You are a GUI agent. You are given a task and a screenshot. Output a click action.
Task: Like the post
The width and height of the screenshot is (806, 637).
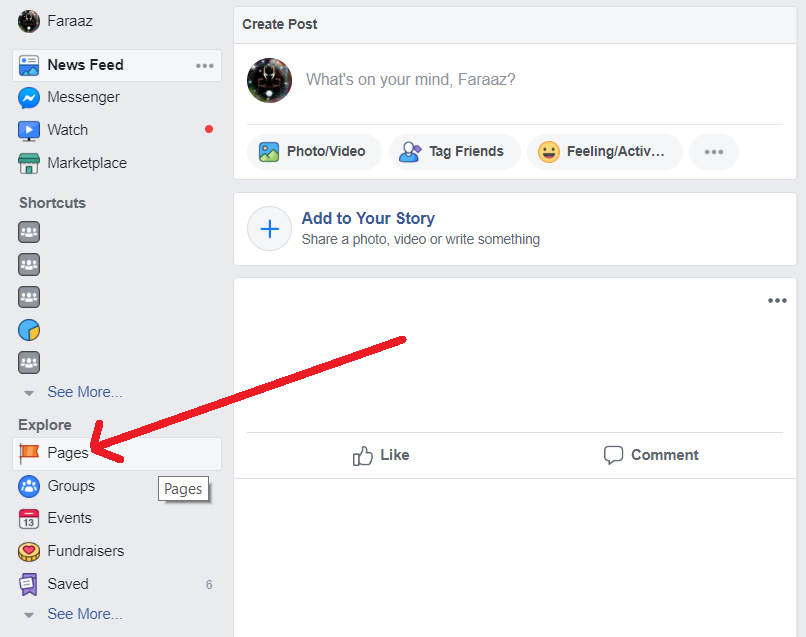coord(381,456)
